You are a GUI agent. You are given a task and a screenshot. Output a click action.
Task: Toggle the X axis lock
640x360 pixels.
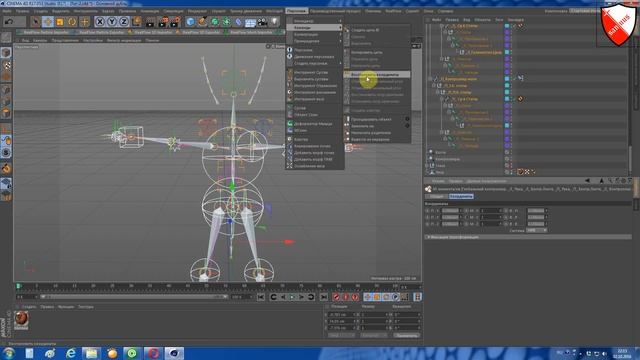(x=100, y=21)
